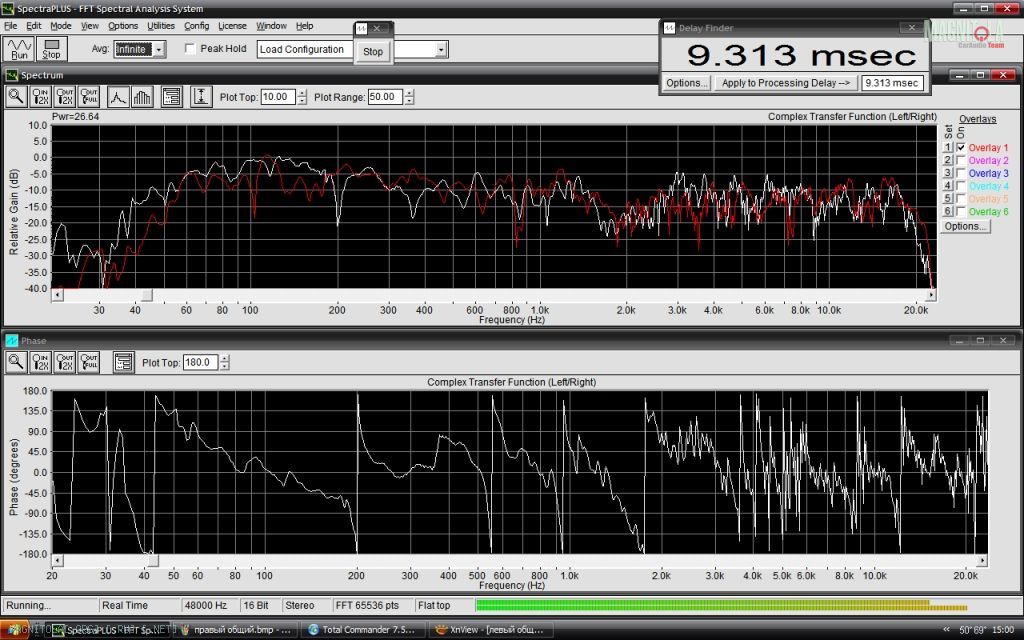Click Stop button in small floating toolbar

pyautogui.click(x=373, y=52)
